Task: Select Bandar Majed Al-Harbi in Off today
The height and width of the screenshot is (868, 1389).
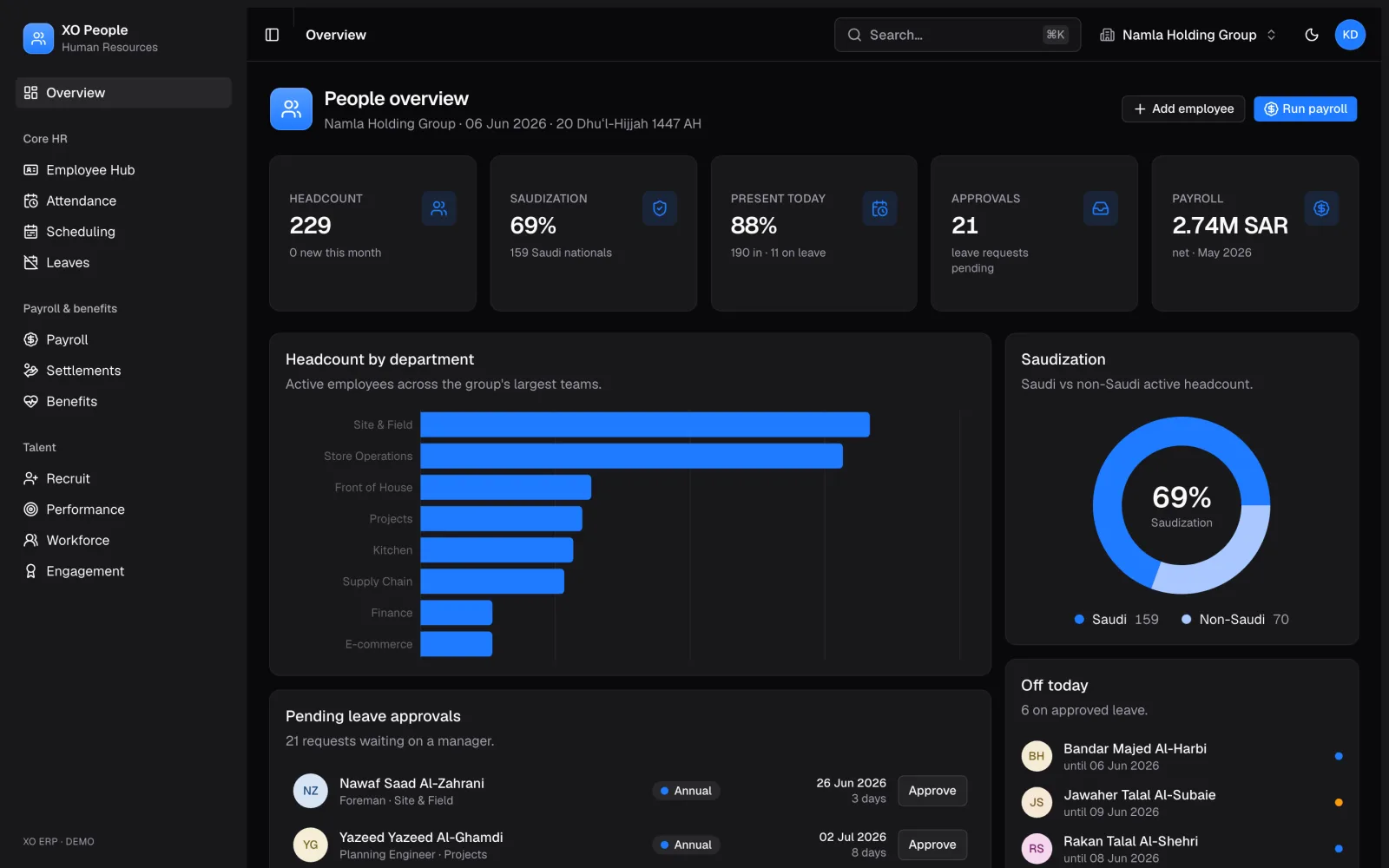Action: (x=1182, y=756)
